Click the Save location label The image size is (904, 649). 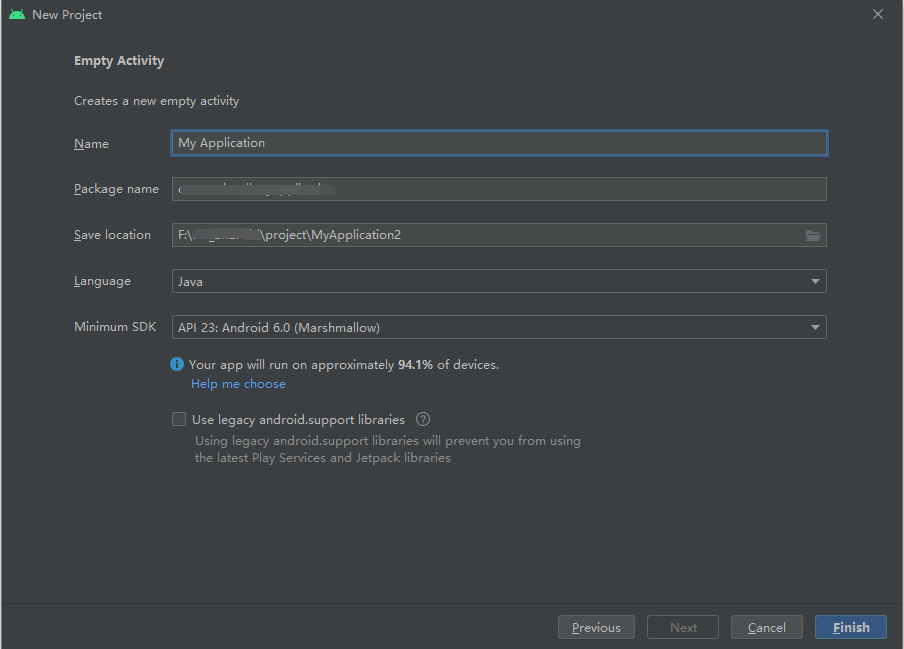[112, 235]
